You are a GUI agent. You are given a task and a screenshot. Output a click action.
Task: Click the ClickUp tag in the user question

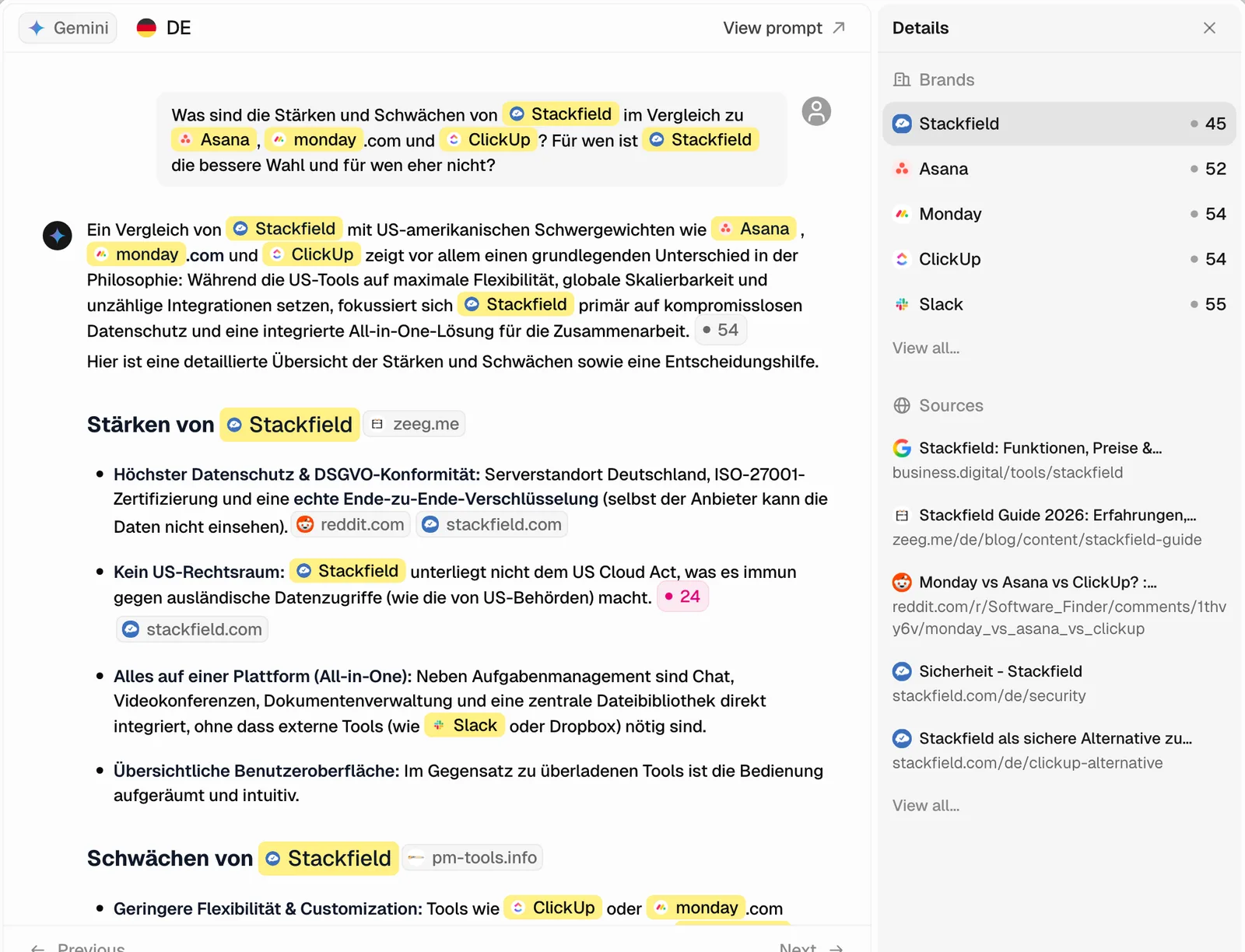pos(489,139)
